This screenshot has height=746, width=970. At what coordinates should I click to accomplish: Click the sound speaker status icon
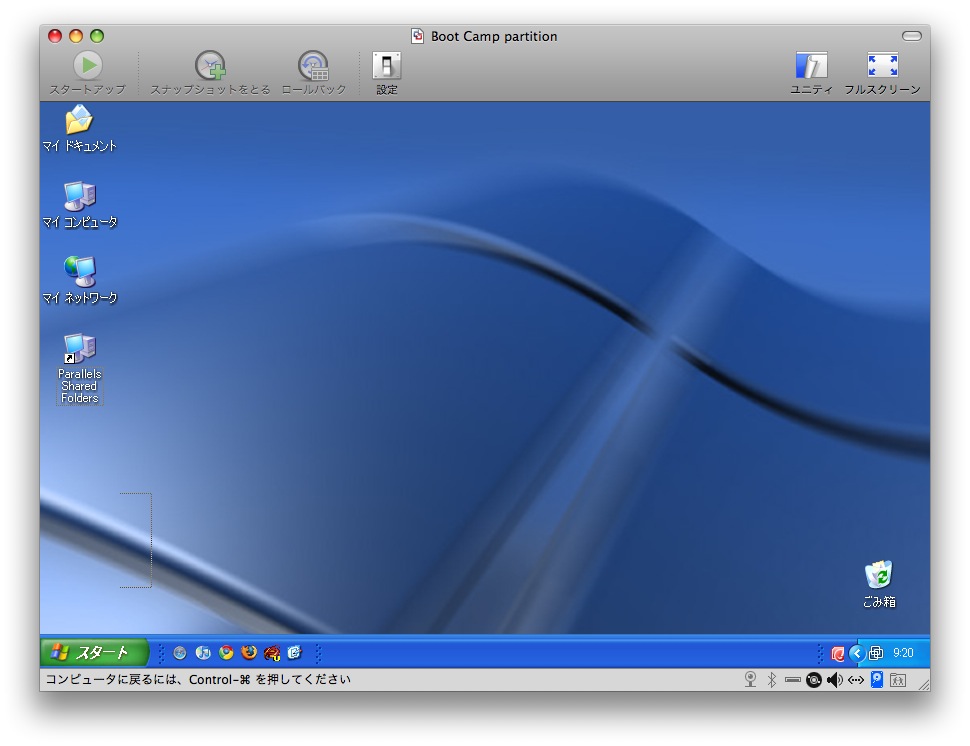(835, 680)
